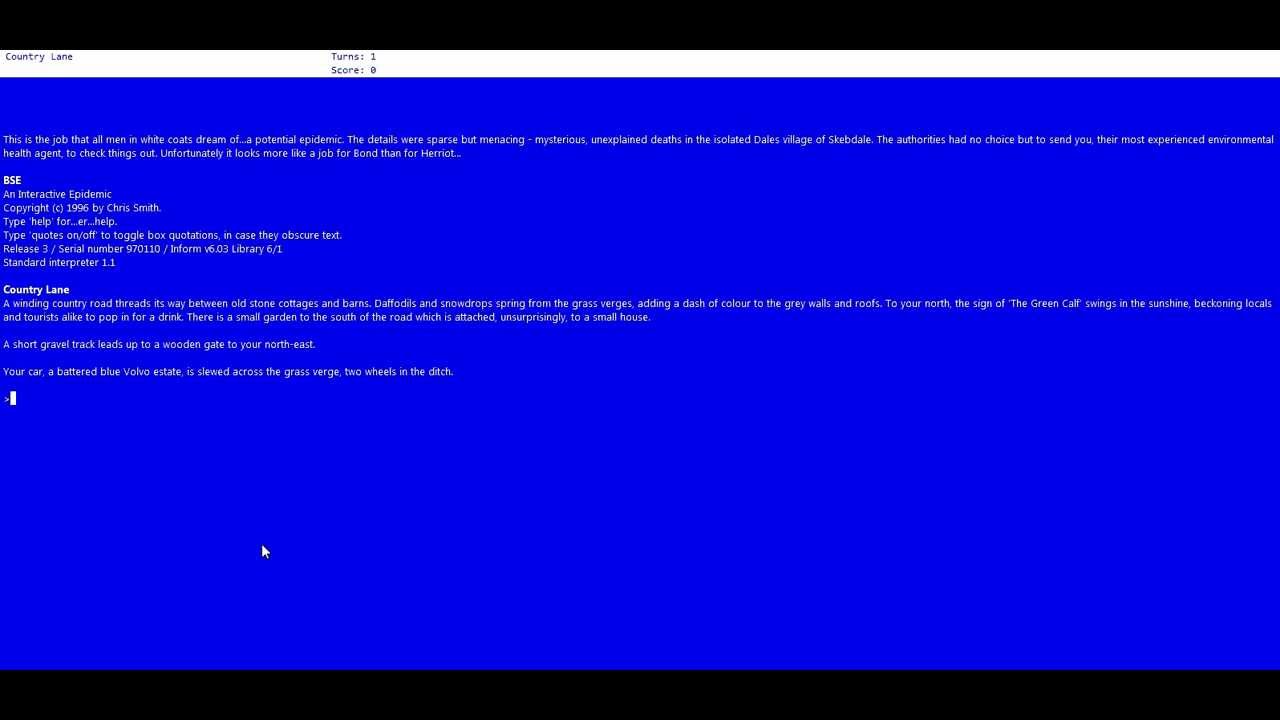Image resolution: width=1280 pixels, height=720 pixels.
Task: Click 'Country Lane' in the status bar
Action: pyautogui.click(x=39, y=57)
